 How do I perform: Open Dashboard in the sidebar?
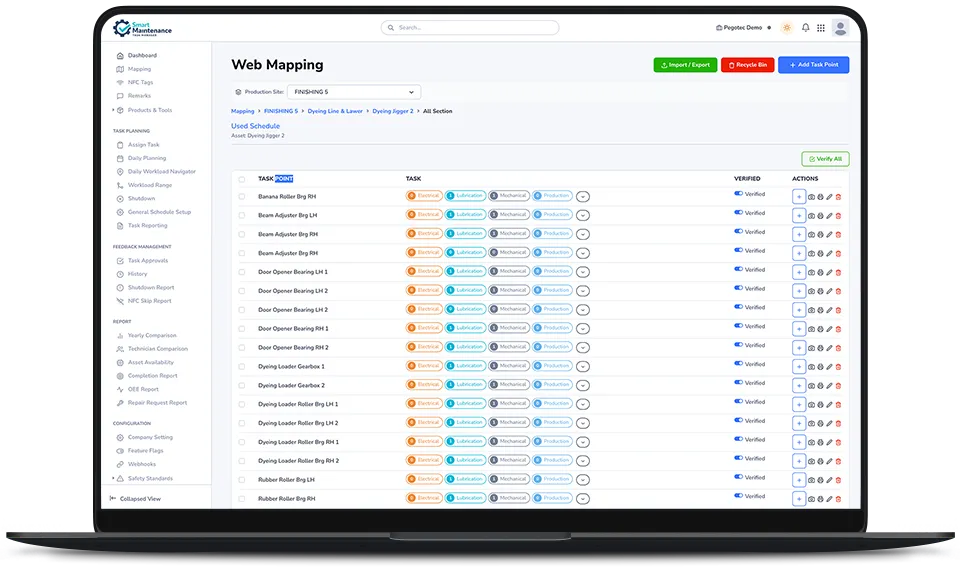coord(142,55)
